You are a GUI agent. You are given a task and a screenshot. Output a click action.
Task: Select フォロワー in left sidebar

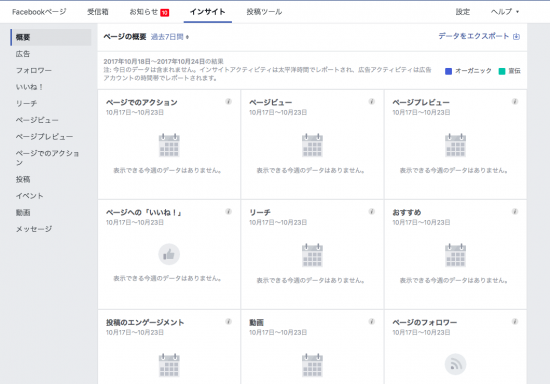click(x=34, y=70)
